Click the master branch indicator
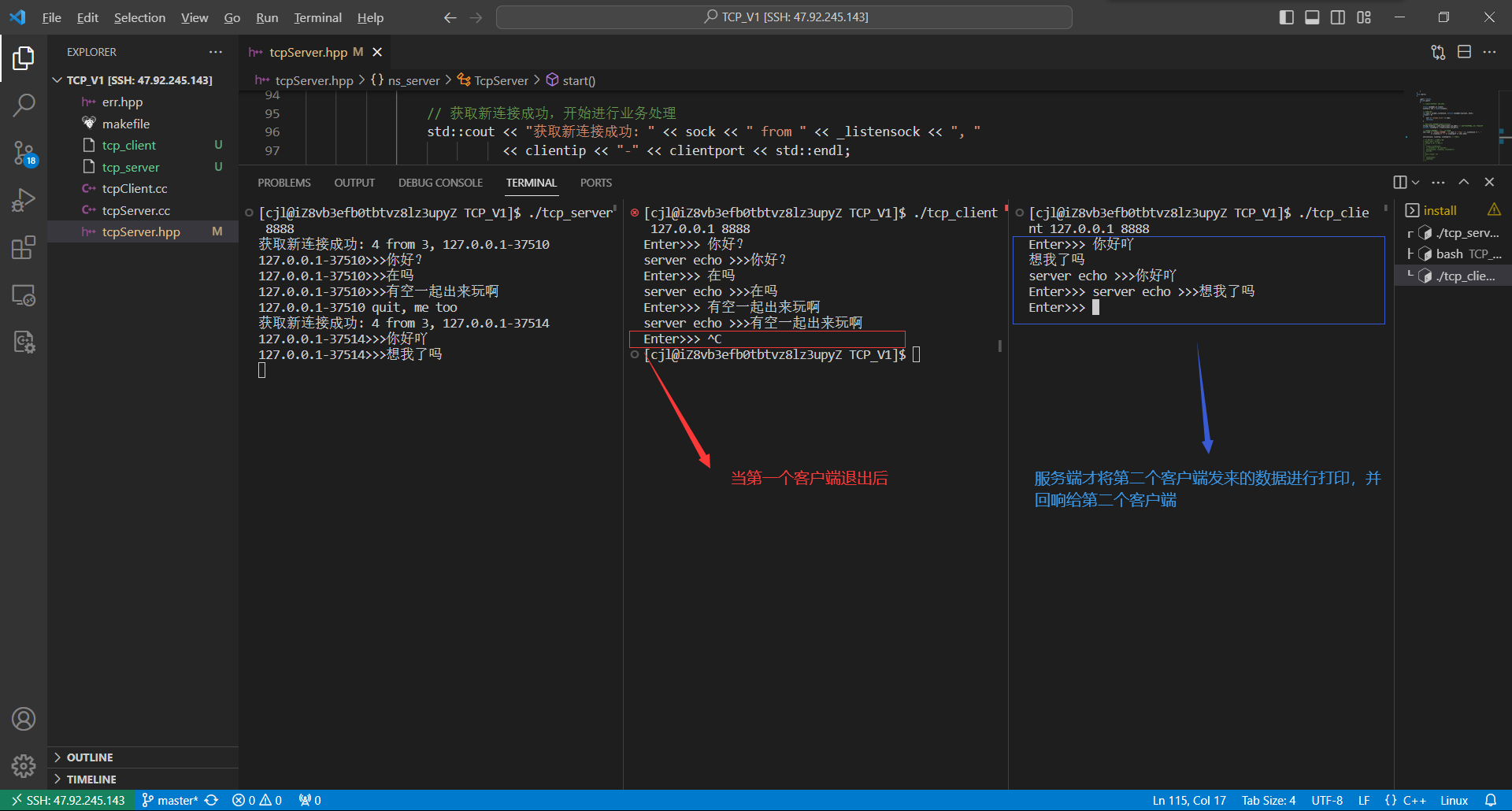 point(169,800)
